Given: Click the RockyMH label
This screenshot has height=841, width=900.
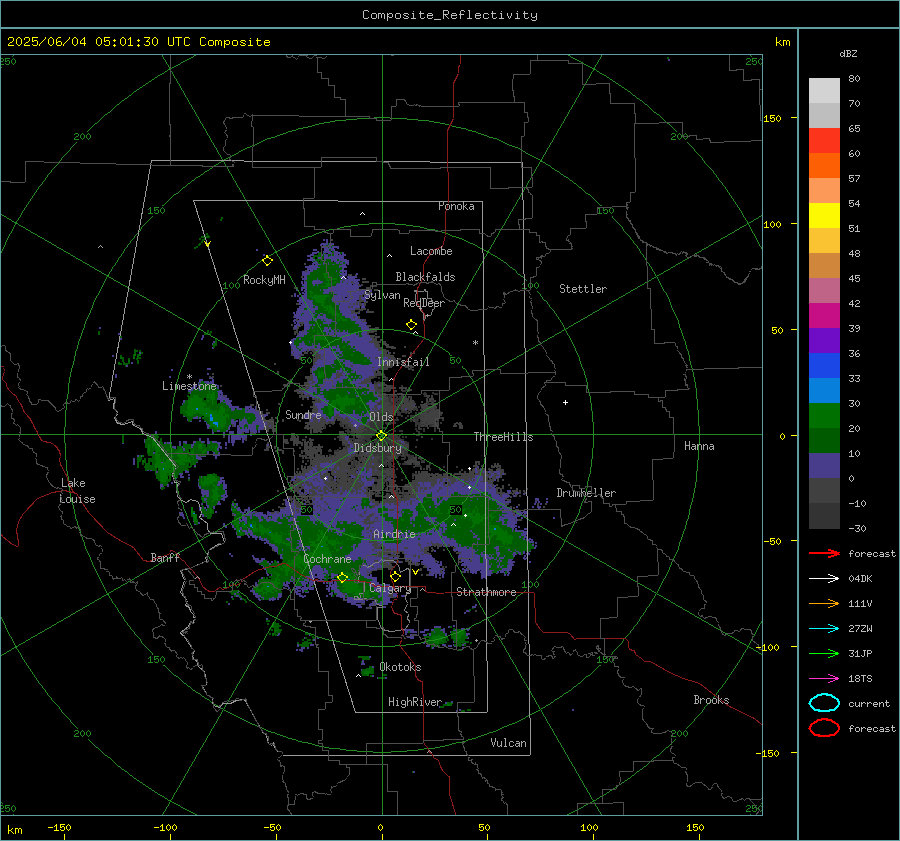Looking at the screenshot, I should pyautogui.click(x=264, y=280).
